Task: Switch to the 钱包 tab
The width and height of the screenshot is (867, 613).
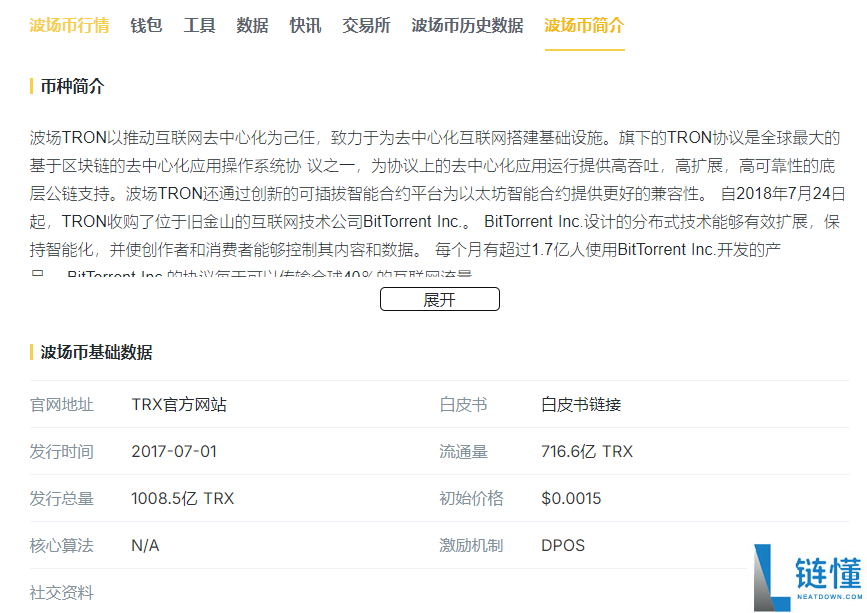Action: [146, 25]
